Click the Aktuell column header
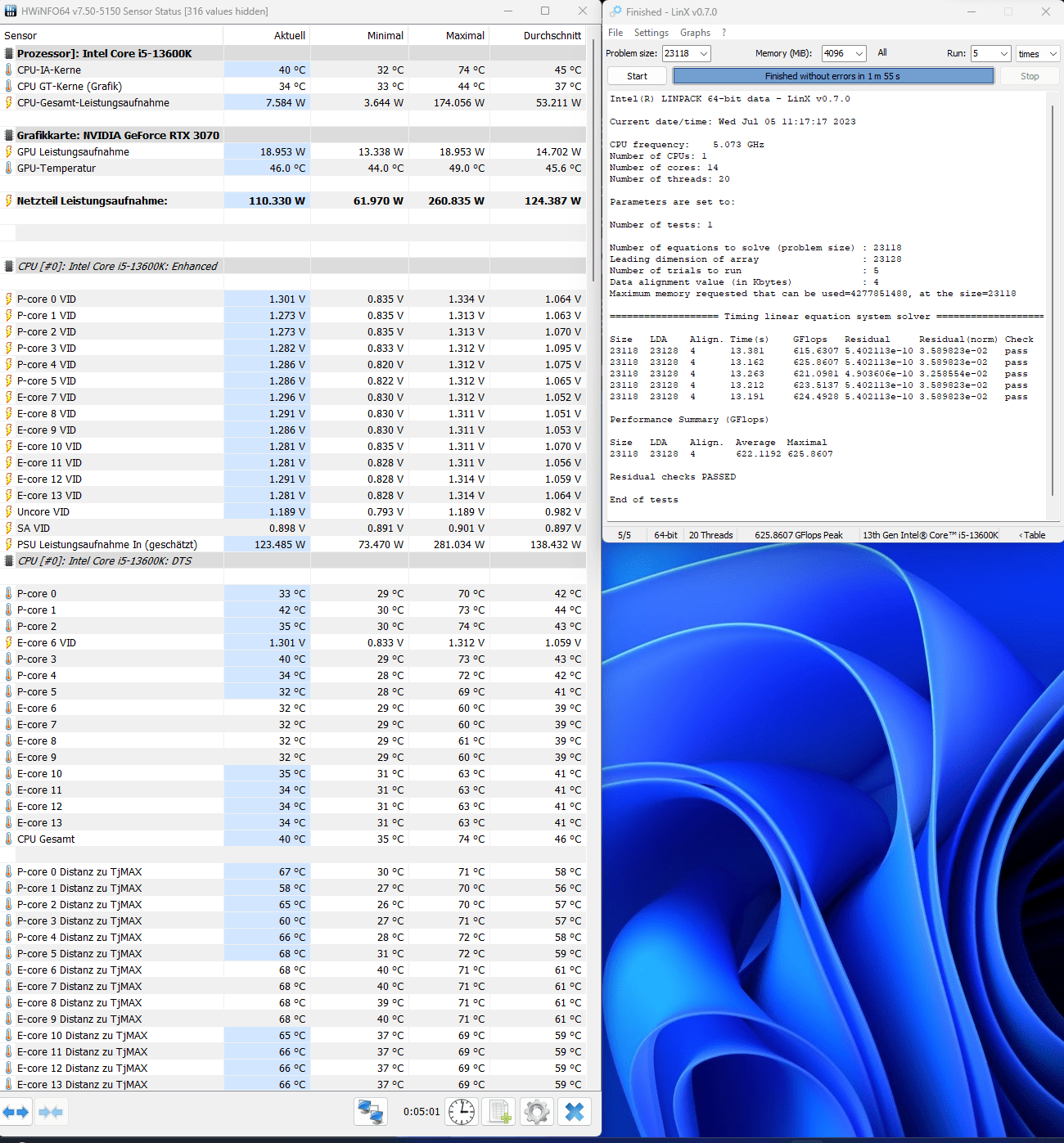The image size is (1064, 1143). click(267, 35)
